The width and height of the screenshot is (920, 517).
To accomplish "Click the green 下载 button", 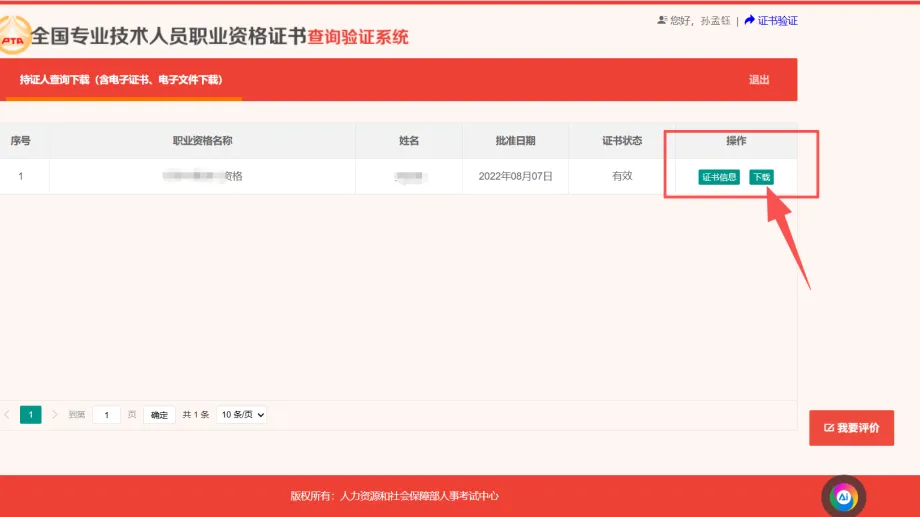I will tap(761, 177).
